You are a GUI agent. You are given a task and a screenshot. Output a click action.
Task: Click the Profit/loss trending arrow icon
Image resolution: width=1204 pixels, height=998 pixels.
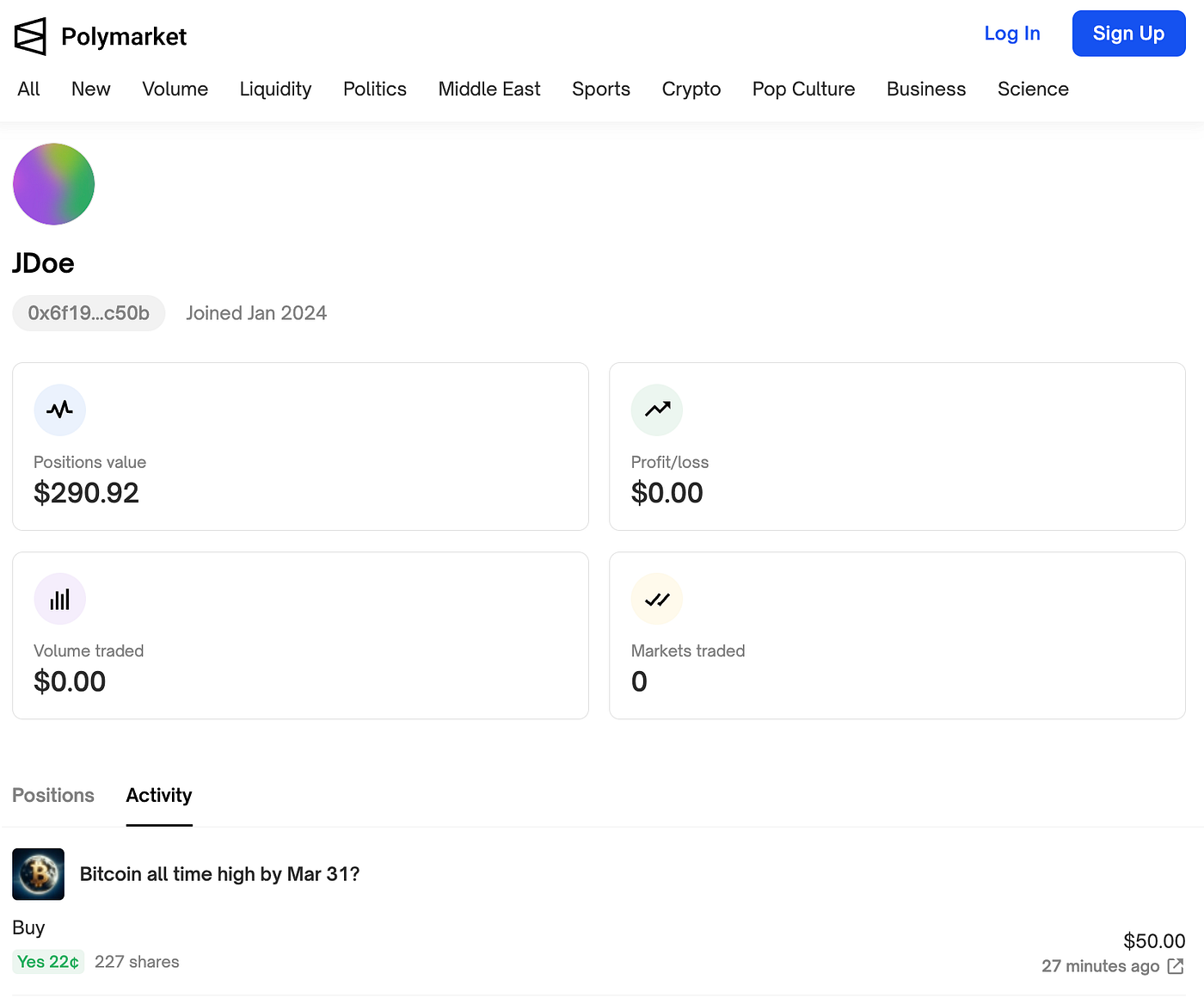point(657,410)
